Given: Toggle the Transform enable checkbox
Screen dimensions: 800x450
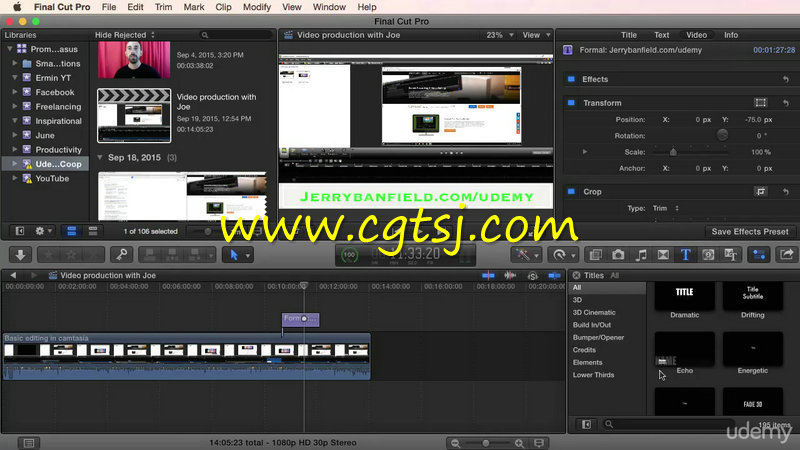Looking at the screenshot, I should point(571,103).
